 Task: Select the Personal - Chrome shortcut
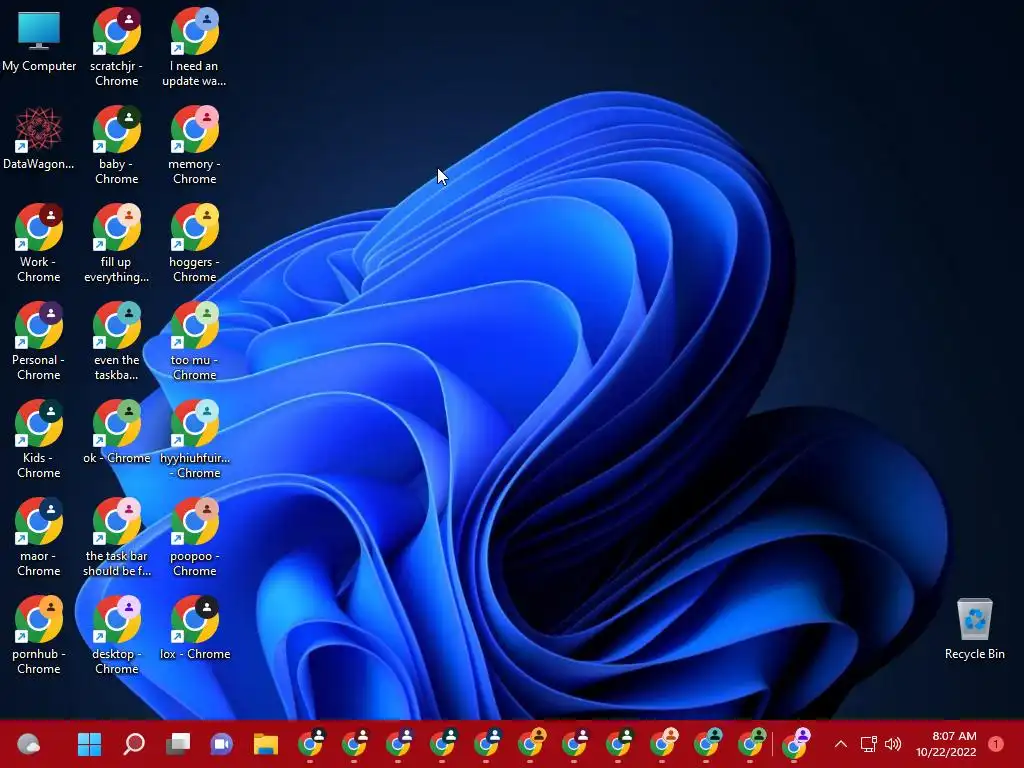pos(39,342)
